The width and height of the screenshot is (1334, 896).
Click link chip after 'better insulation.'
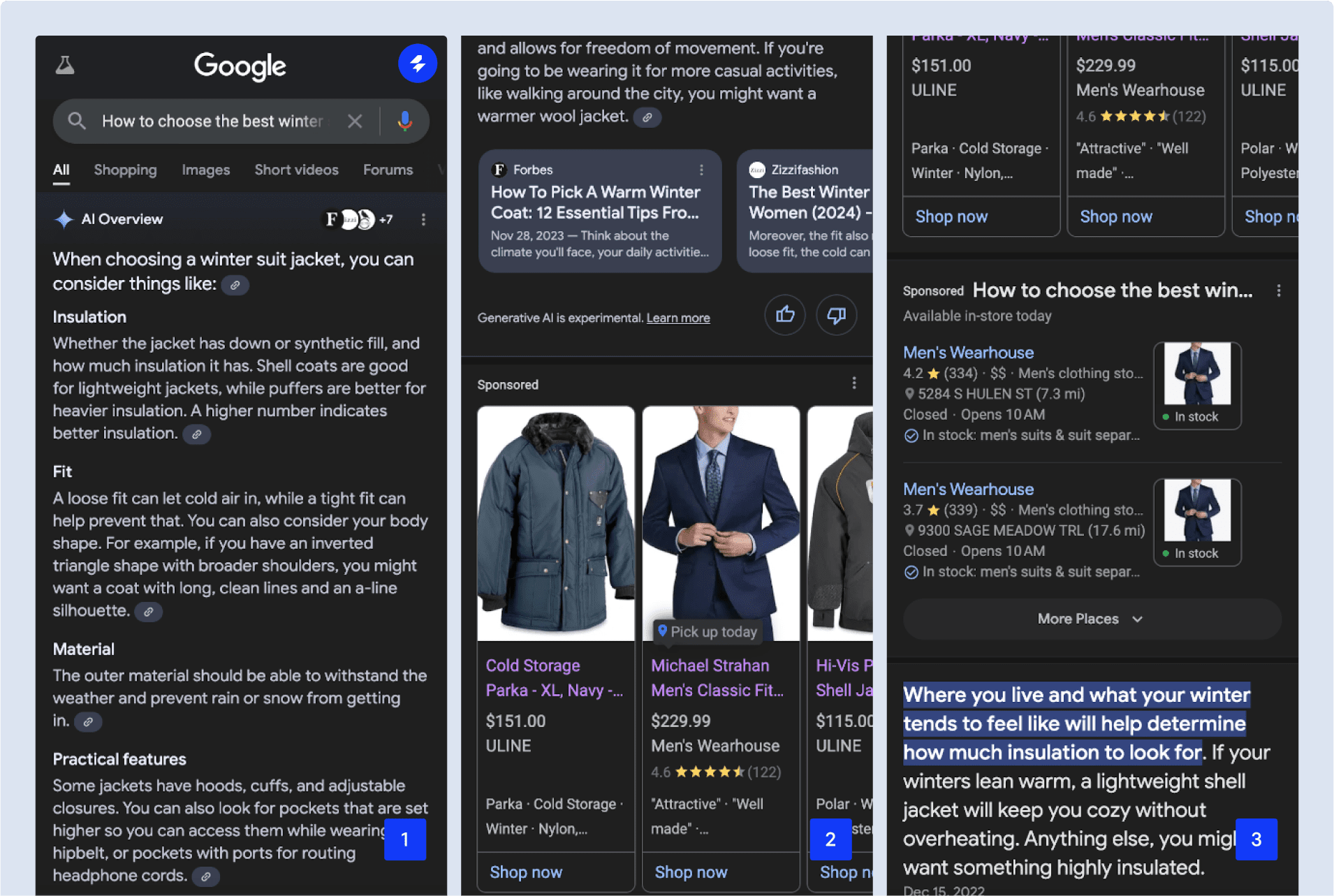(197, 434)
